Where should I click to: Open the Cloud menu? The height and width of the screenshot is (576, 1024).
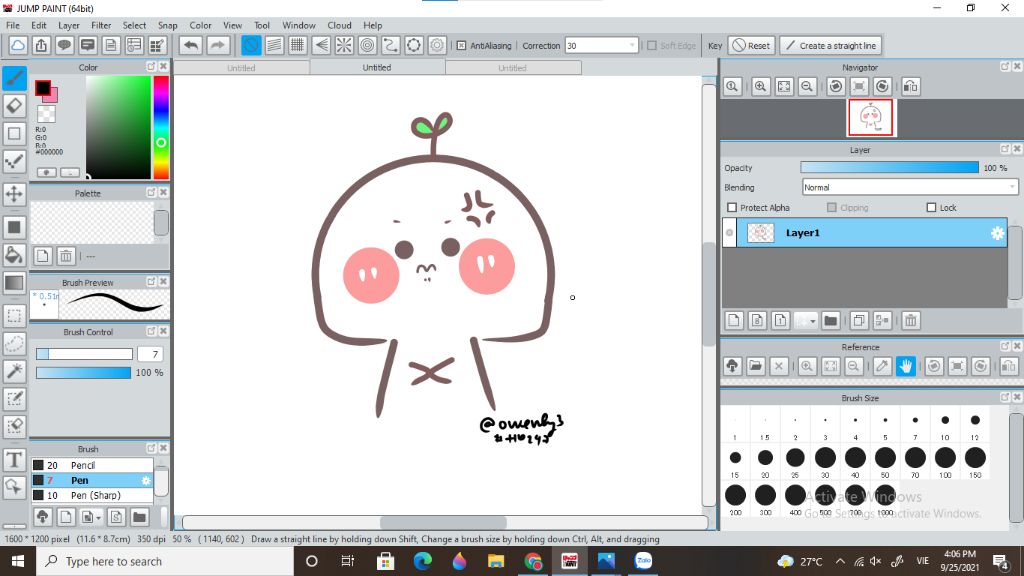pos(339,25)
